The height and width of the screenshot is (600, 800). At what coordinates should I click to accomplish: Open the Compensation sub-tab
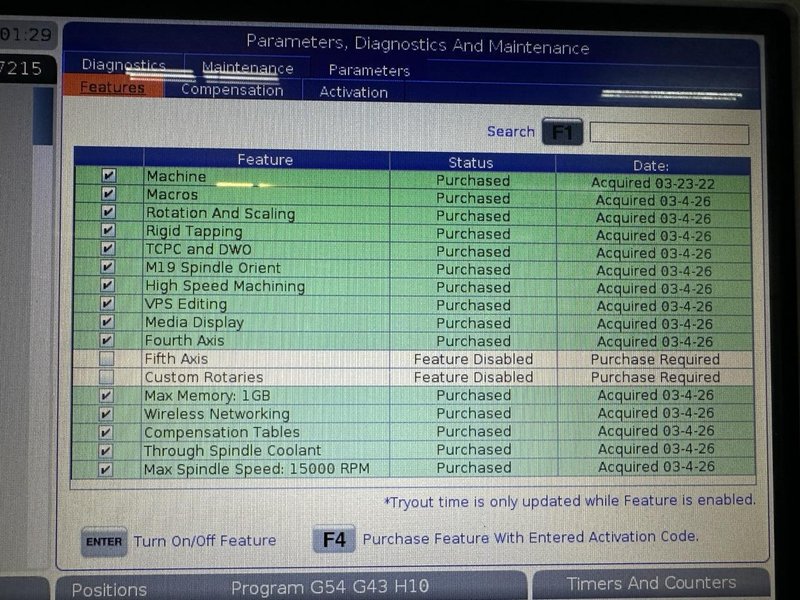click(x=232, y=90)
